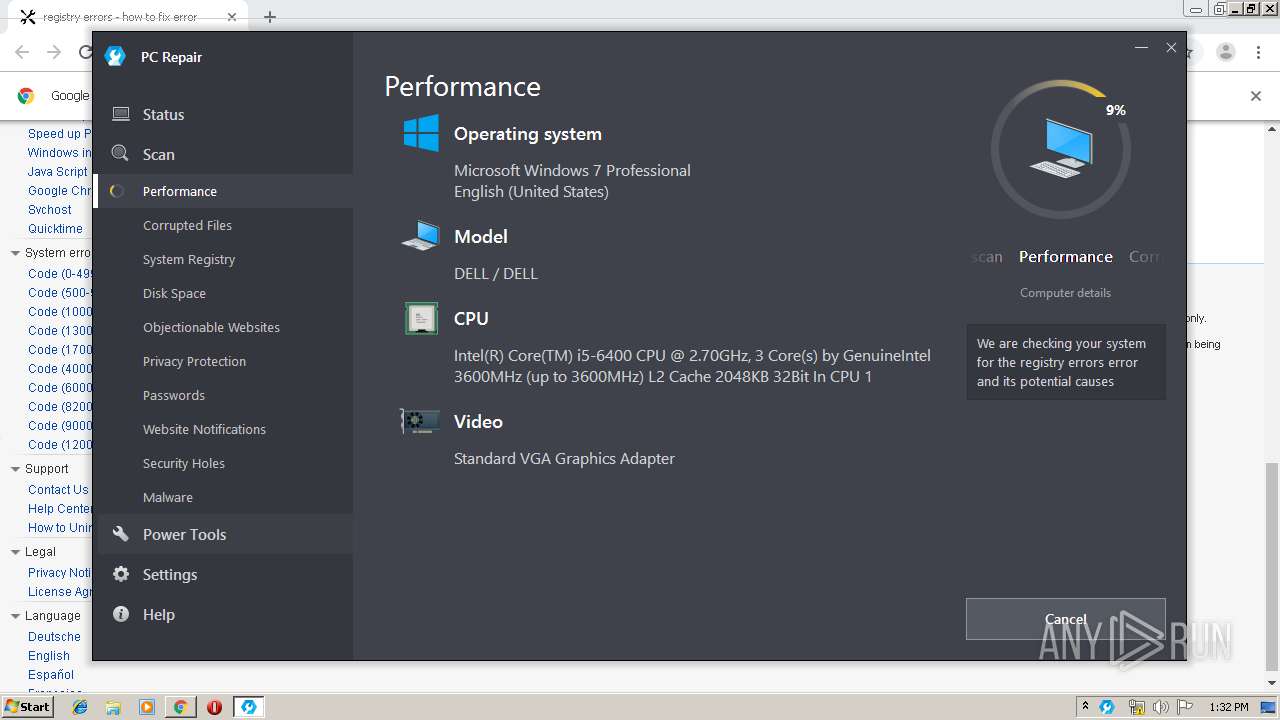
Task: Collapse the Support tree in browser
Action: click(15, 469)
